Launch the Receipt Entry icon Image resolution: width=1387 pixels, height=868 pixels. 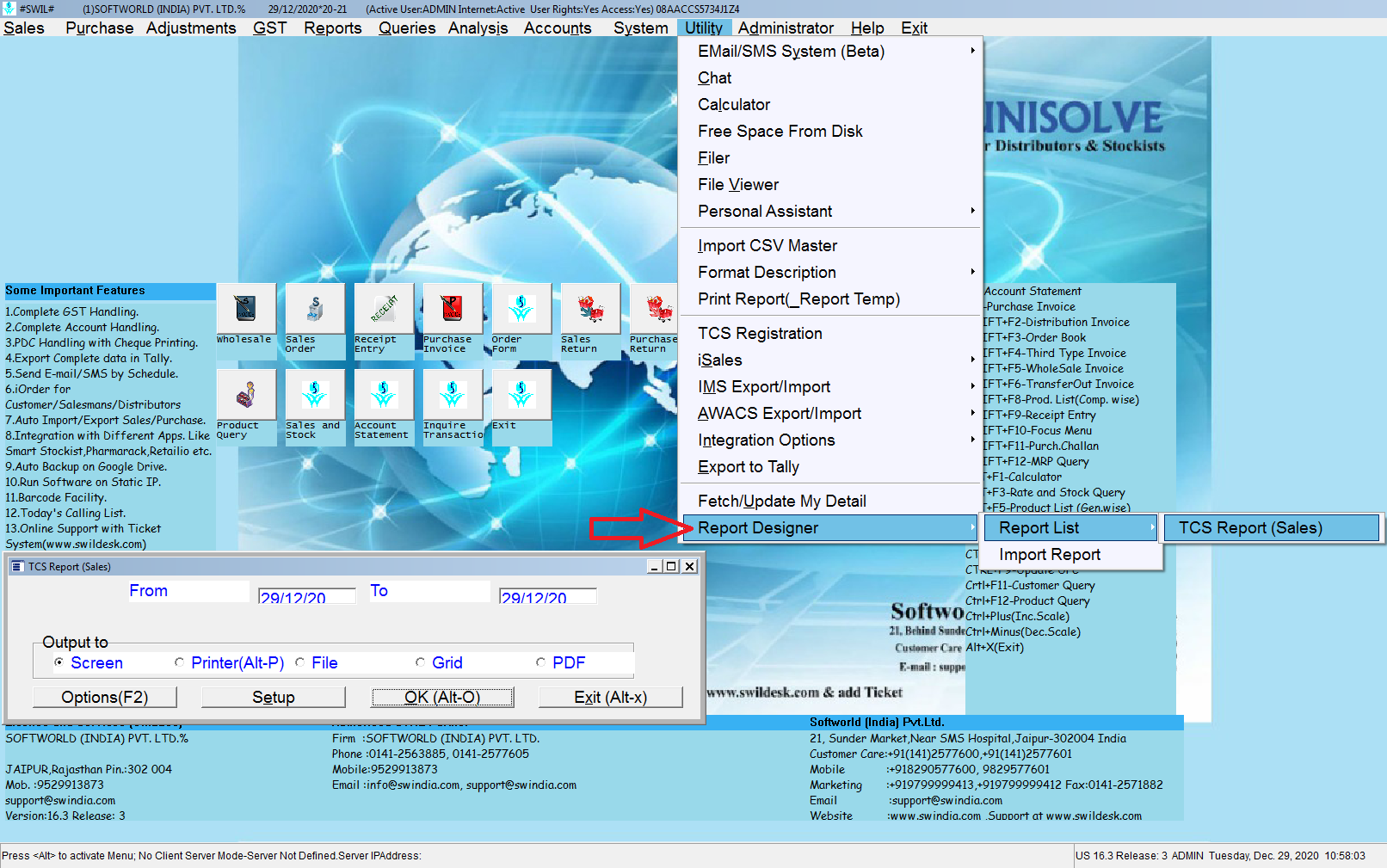(x=384, y=309)
